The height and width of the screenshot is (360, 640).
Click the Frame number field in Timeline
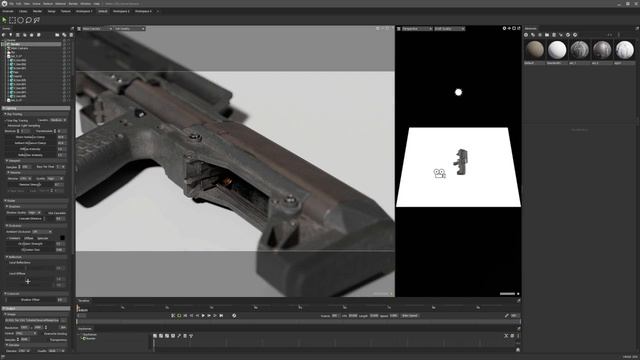tap(335, 316)
